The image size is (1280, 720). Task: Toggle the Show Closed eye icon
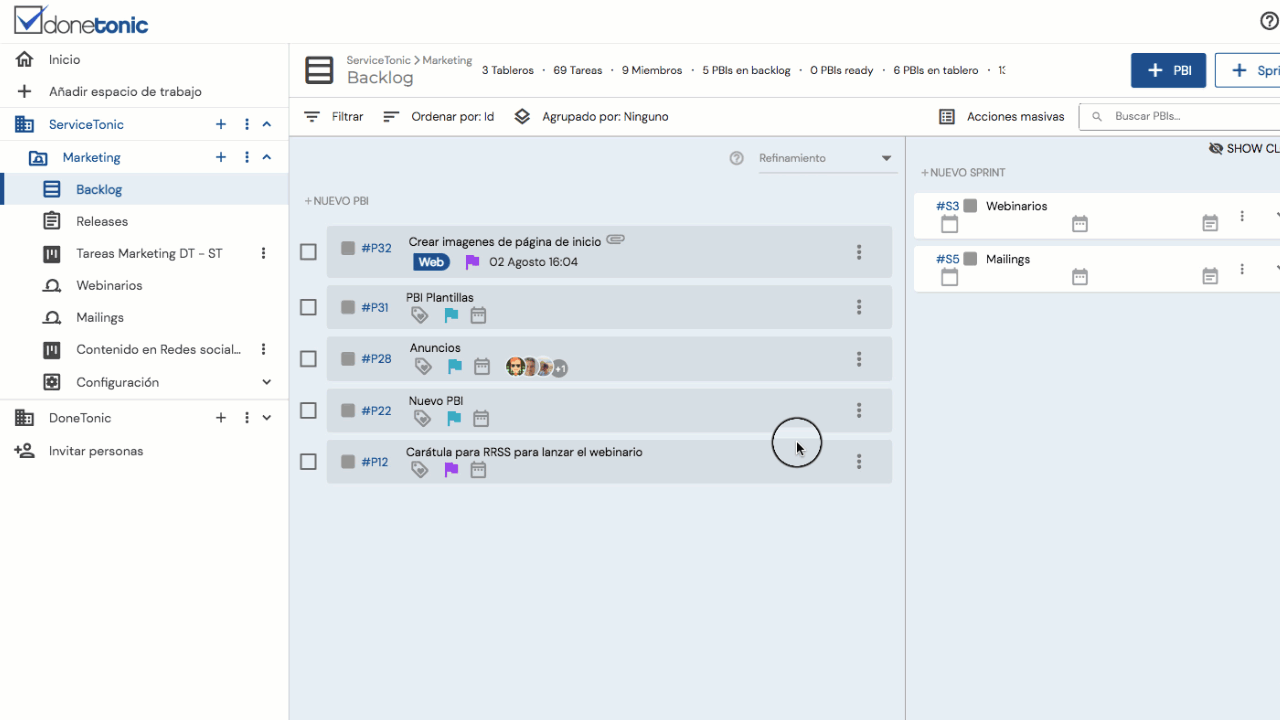1215,148
